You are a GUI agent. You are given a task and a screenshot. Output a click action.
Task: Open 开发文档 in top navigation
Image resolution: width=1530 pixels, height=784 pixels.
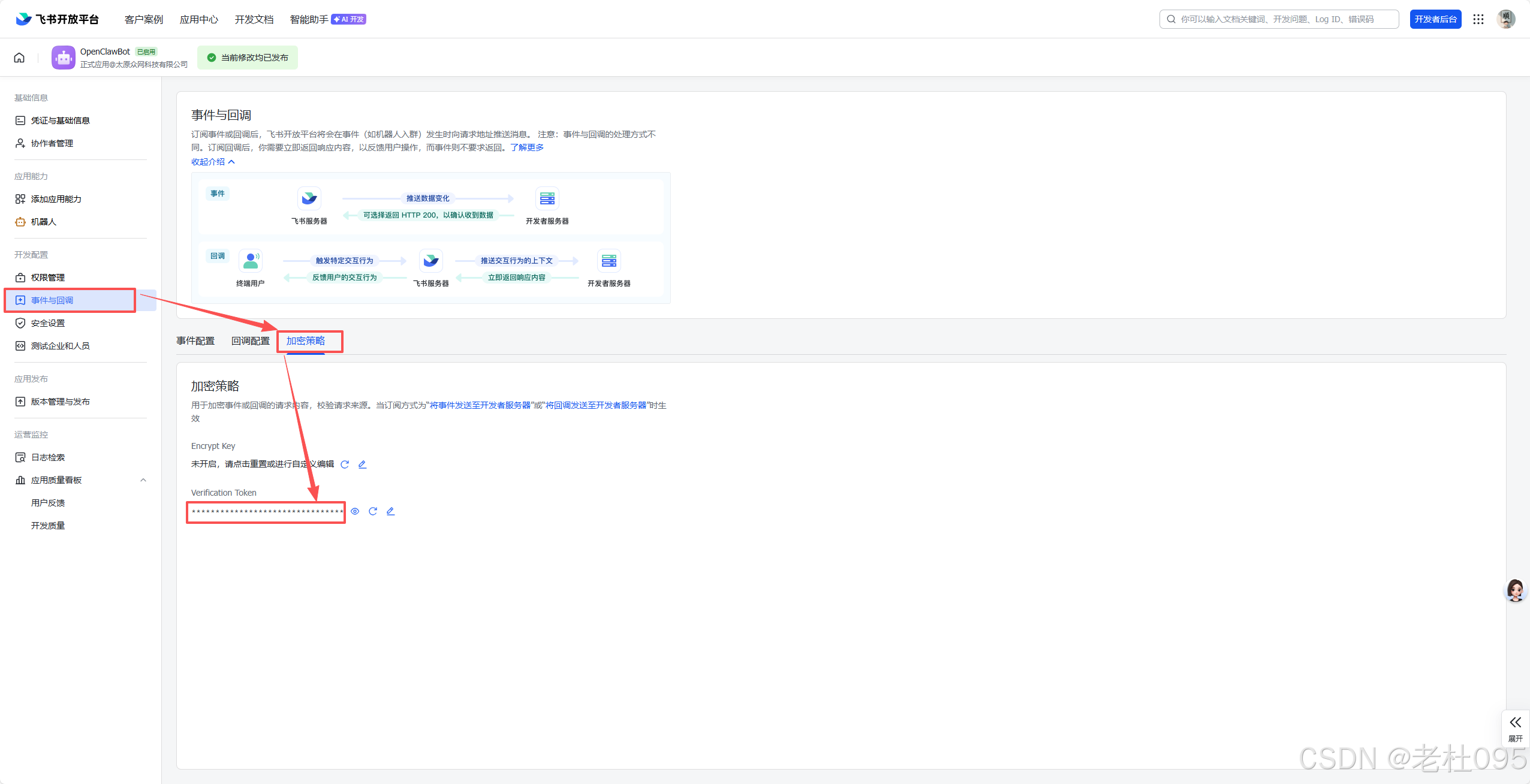pos(254,19)
